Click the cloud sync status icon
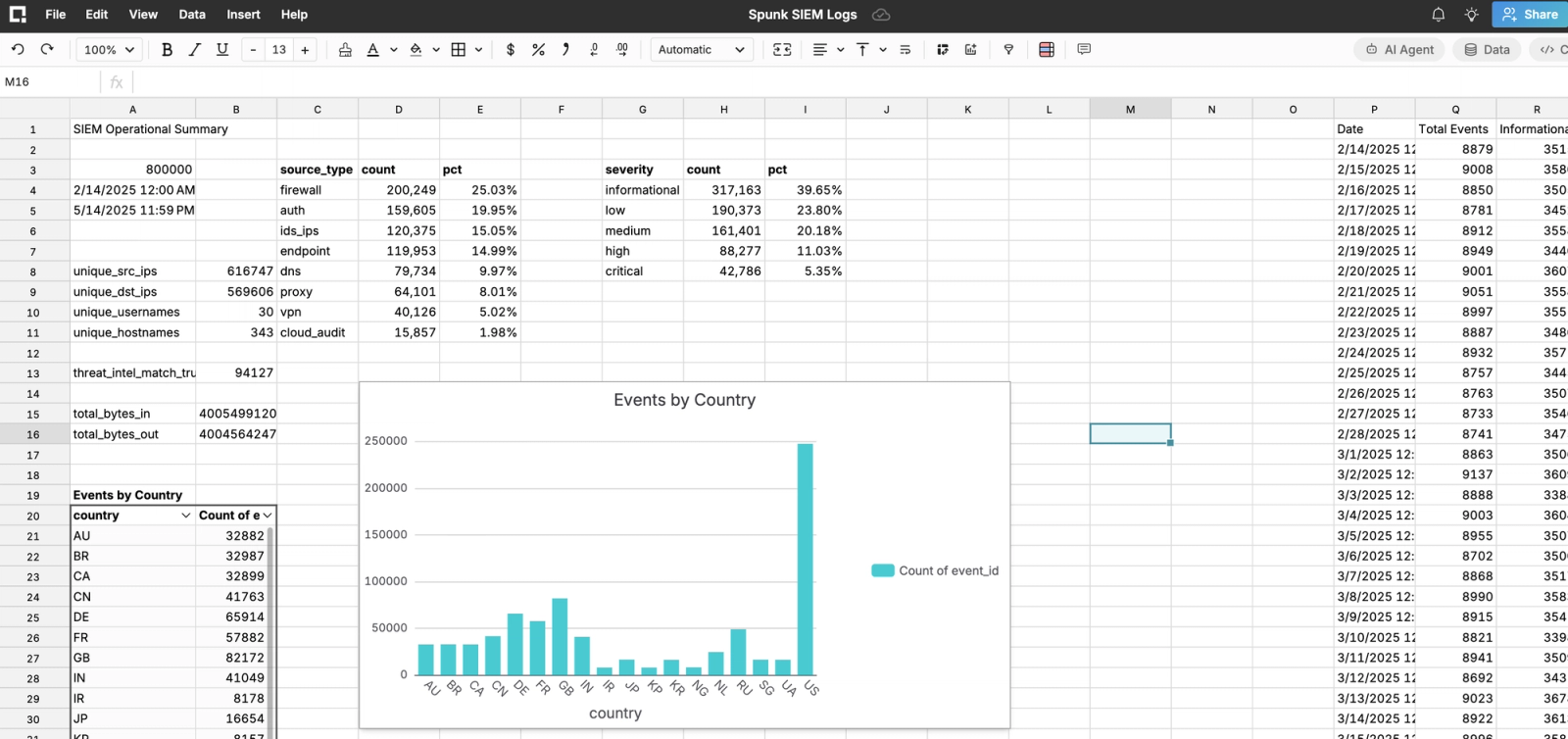The width and height of the screenshot is (1568, 739). point(881,15)
